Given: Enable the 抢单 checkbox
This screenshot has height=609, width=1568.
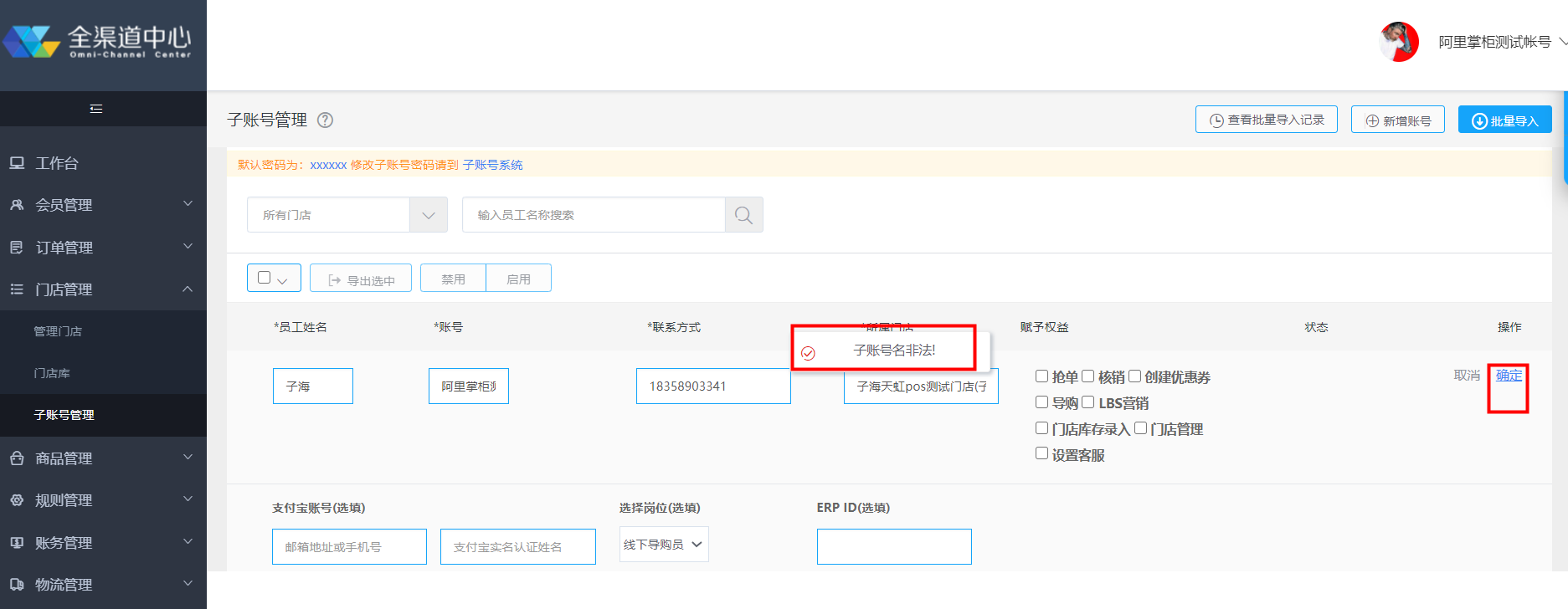Looking at the screenshot, I should (1042, 376).
